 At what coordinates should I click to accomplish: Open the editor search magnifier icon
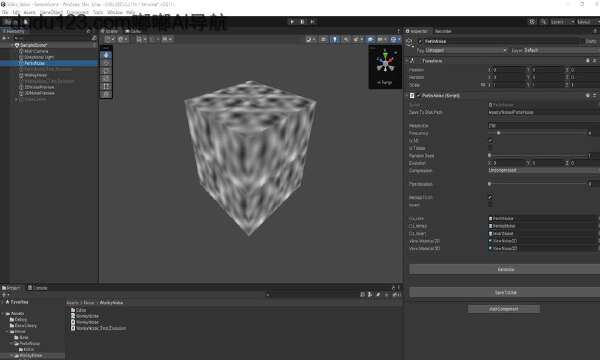point(544,22)
